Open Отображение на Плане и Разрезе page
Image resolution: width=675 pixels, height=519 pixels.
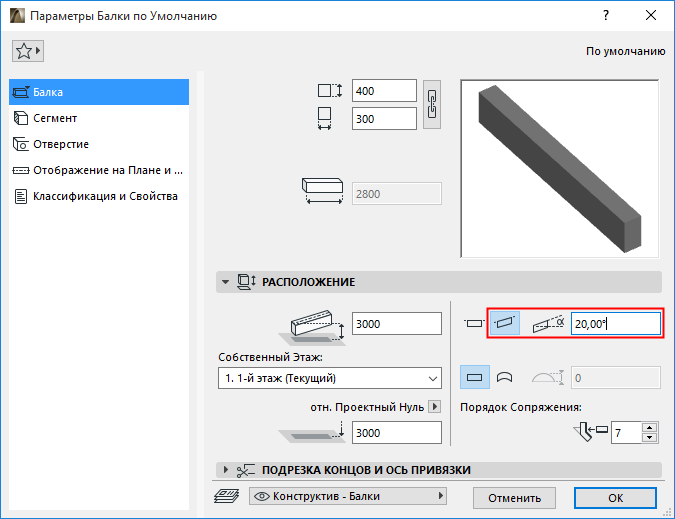pyautogui.click(x=99, y=170)
